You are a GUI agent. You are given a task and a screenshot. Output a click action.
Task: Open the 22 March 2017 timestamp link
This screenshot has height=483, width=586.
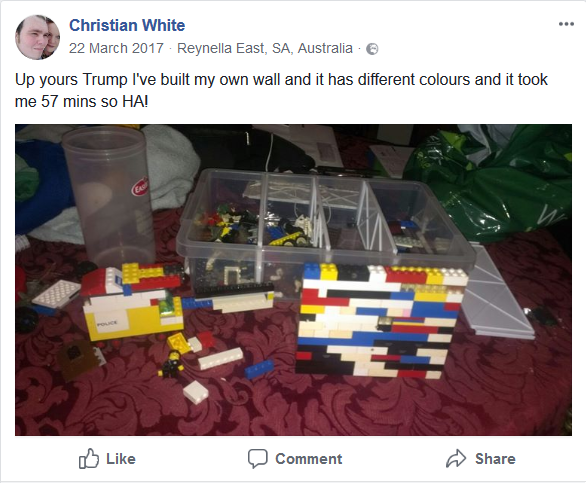coord(116,48)
